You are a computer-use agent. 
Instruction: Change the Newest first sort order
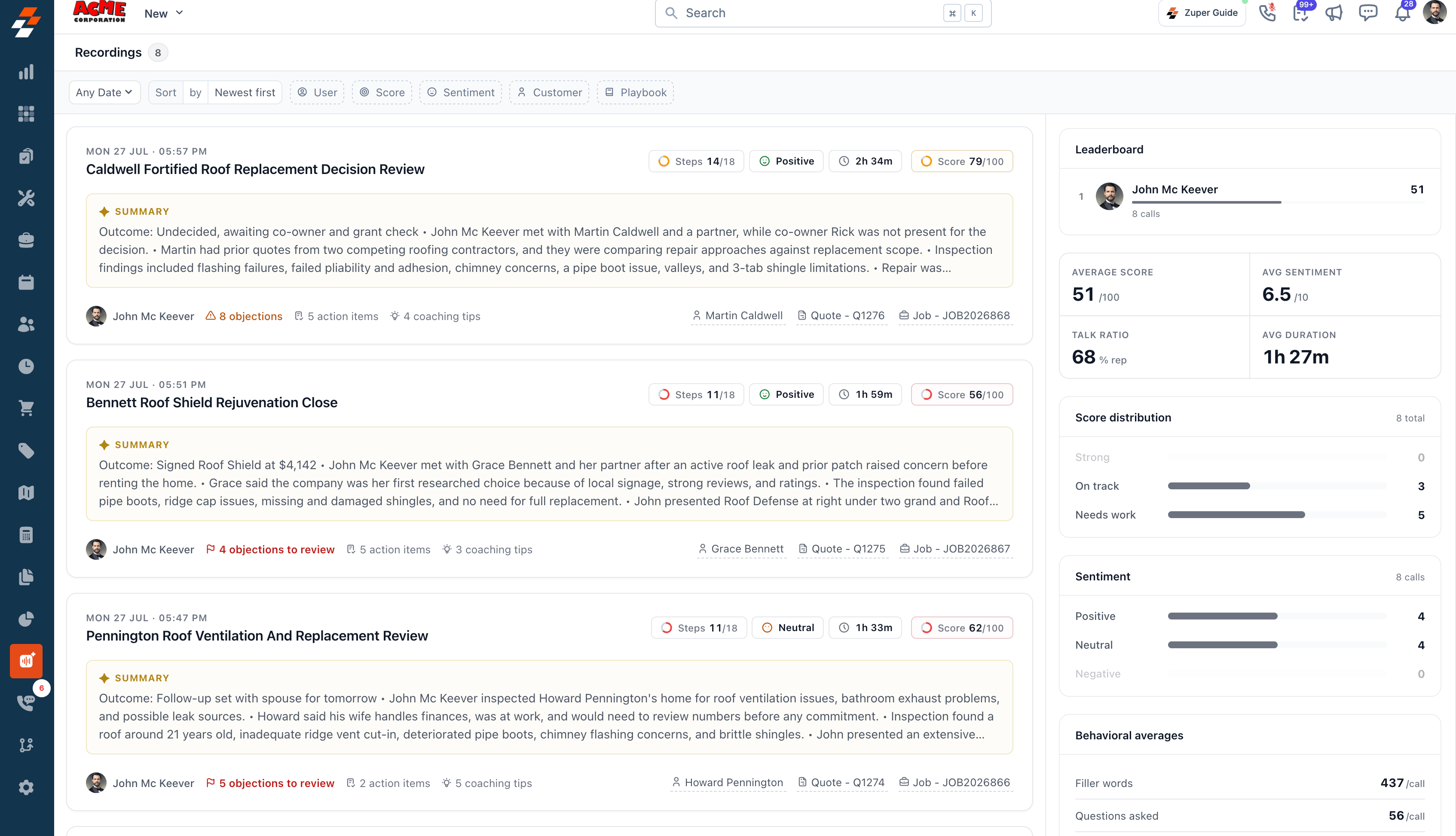(x=245, y=92)
